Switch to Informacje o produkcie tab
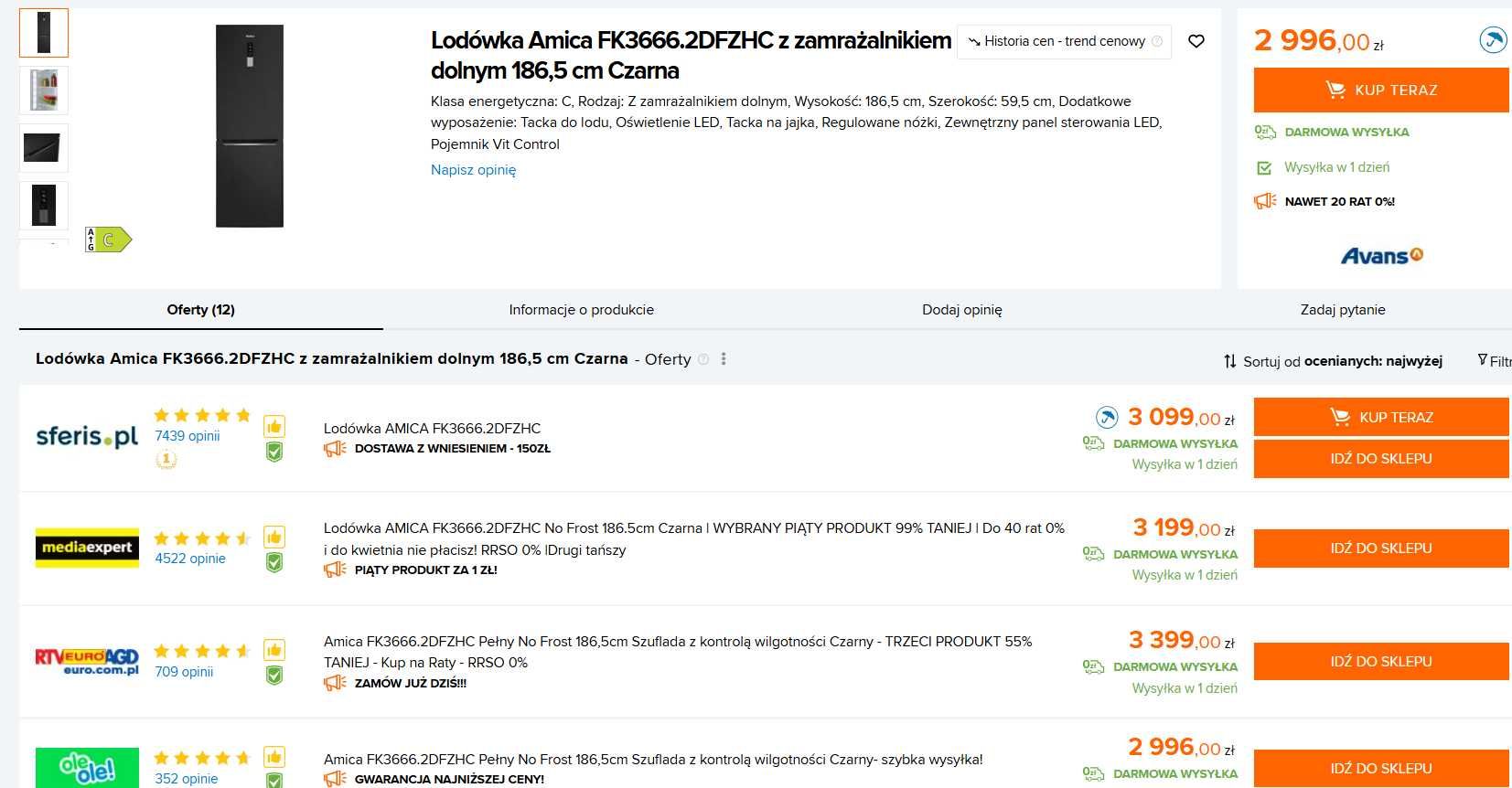The width and height of the screenshot is (1512, 788). click(x=582, y=310)
